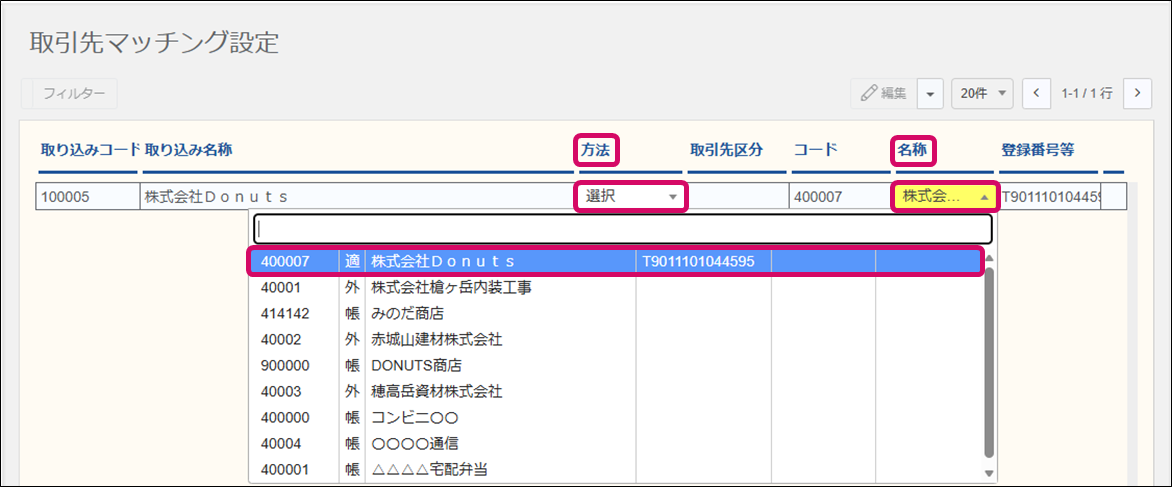
Task: Choose みのだ商店 in the dropdown list
Action: [407, 314]
